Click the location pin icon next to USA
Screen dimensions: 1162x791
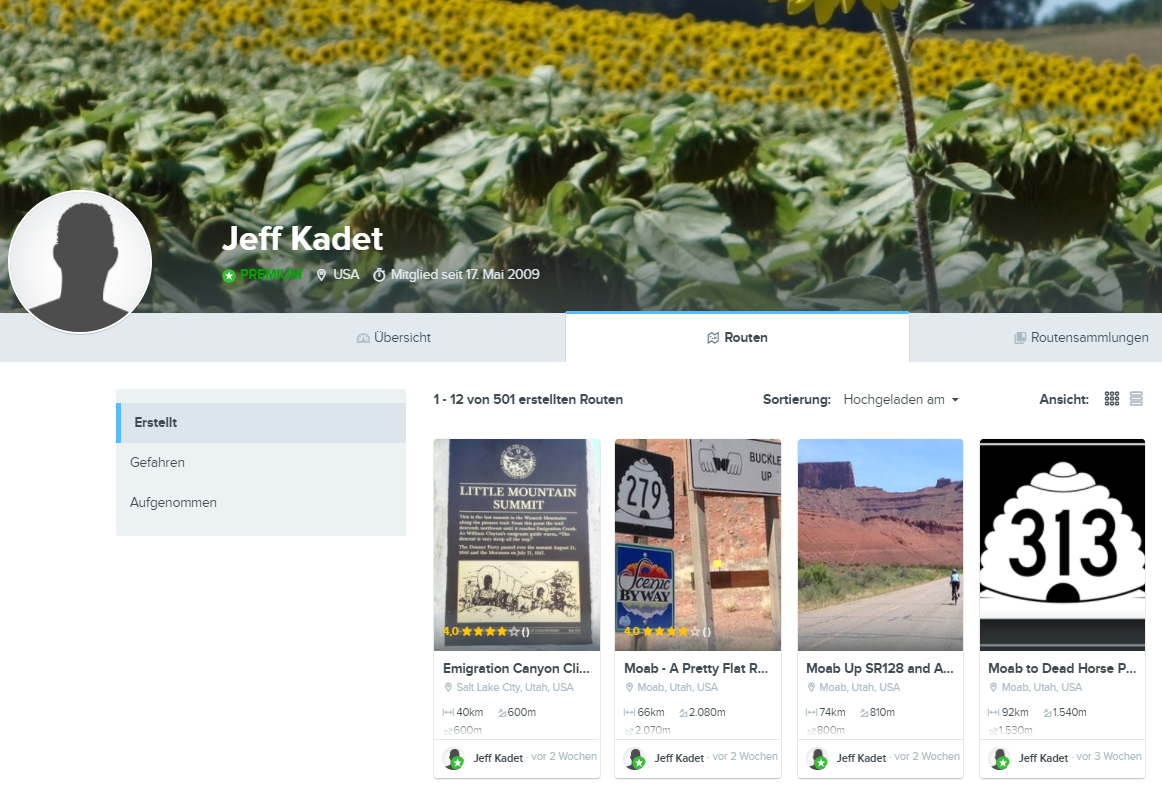click(321, 275)
